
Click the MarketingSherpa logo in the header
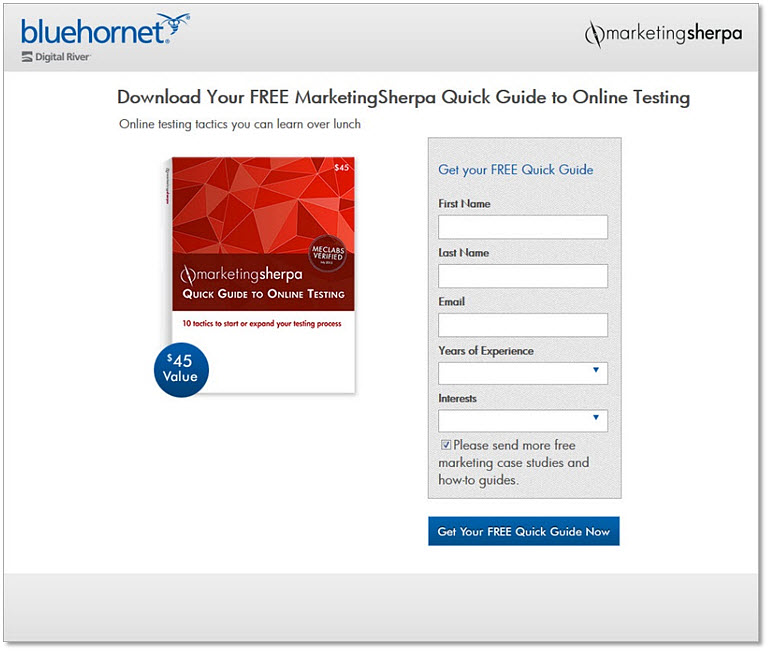(663, 34)
